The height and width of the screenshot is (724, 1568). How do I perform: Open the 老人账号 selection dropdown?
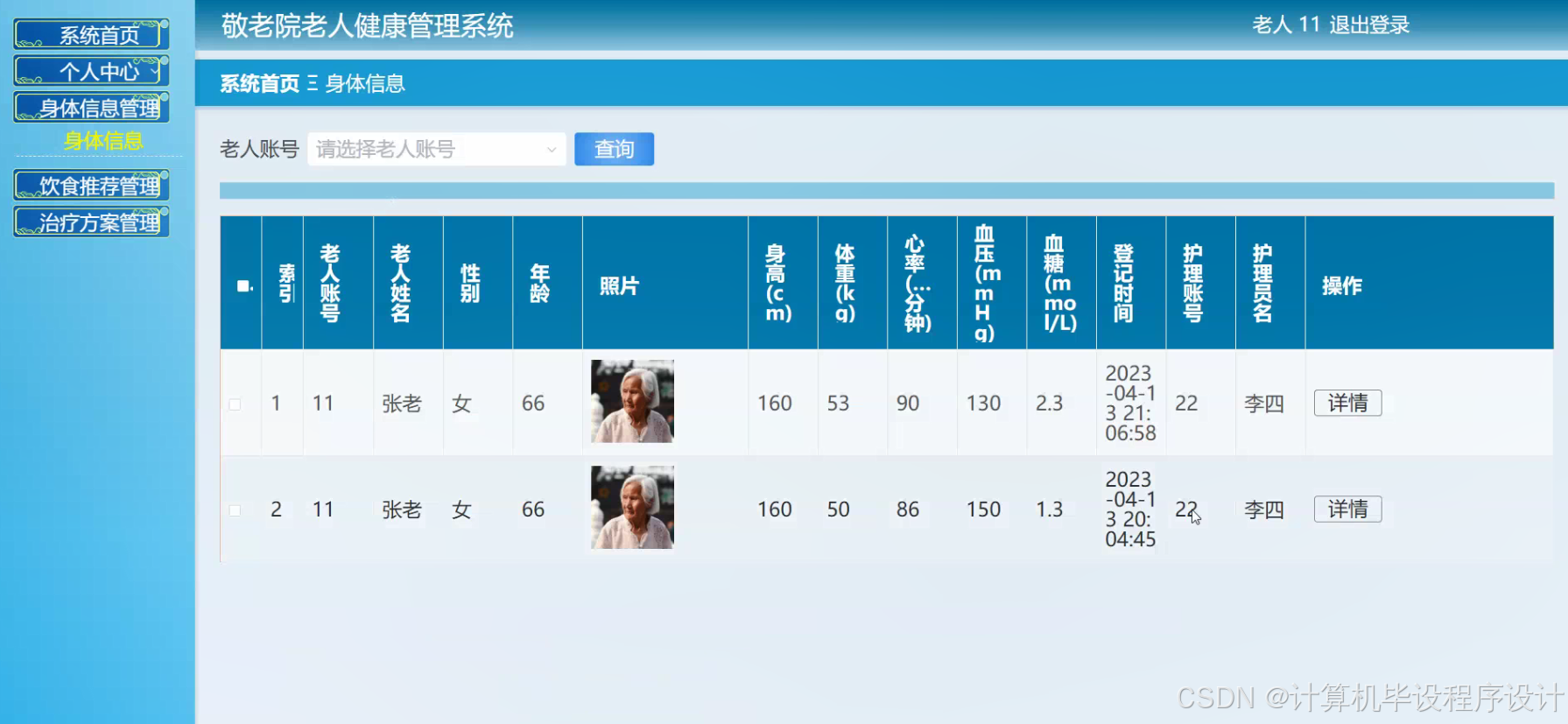(436, 149)
